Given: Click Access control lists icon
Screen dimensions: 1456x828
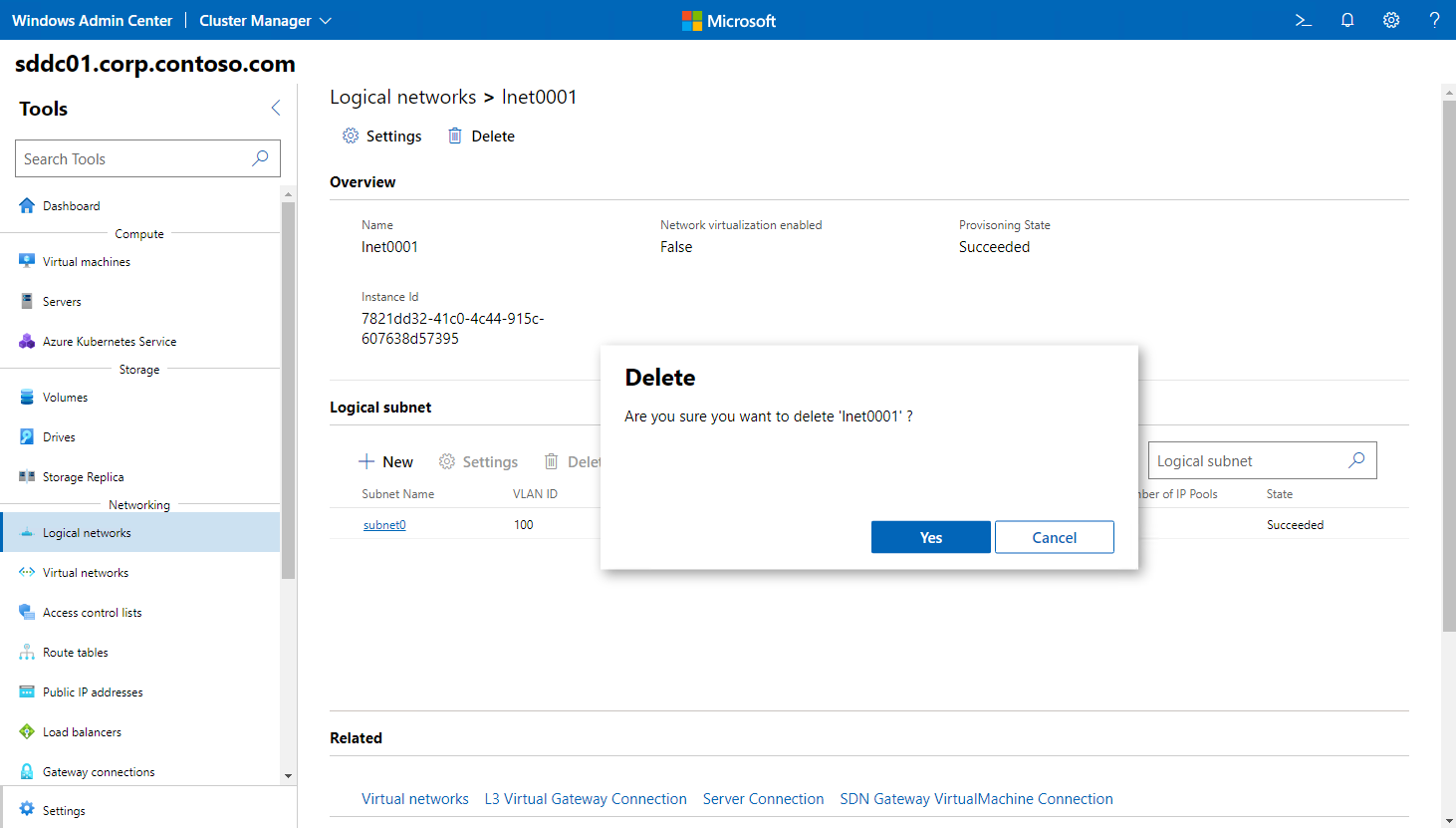Looking at the screenshot, I should coord(27,612).
